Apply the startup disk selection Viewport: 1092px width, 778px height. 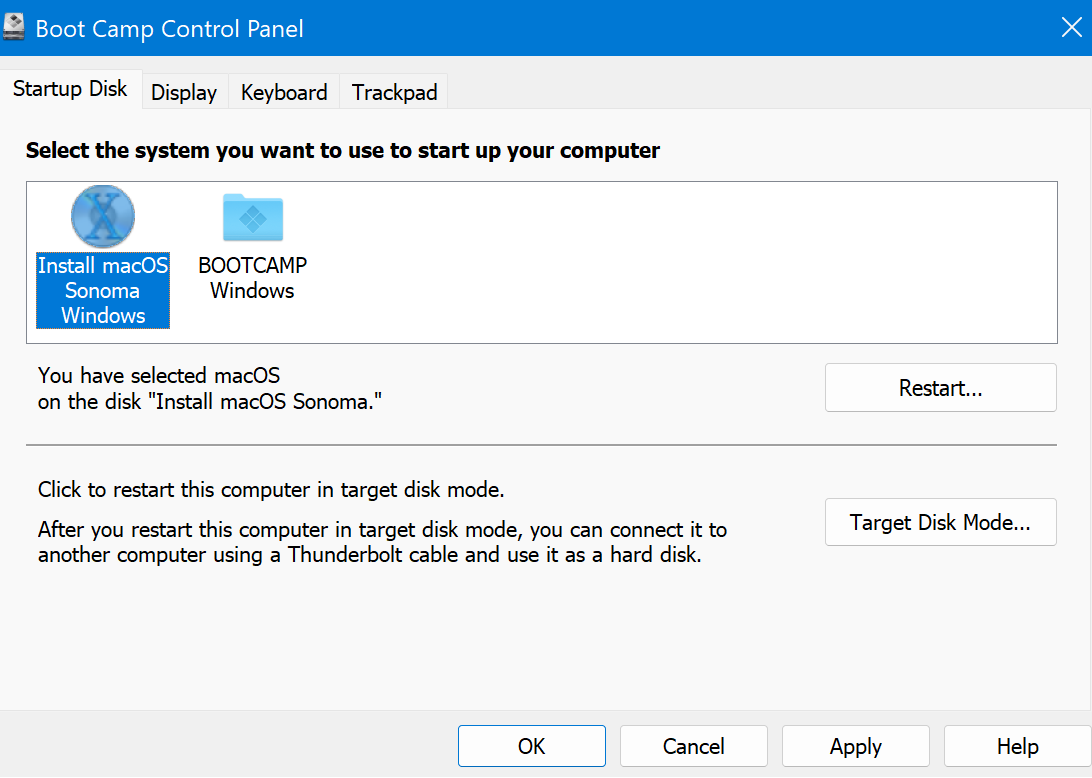[x=856, y=746]
